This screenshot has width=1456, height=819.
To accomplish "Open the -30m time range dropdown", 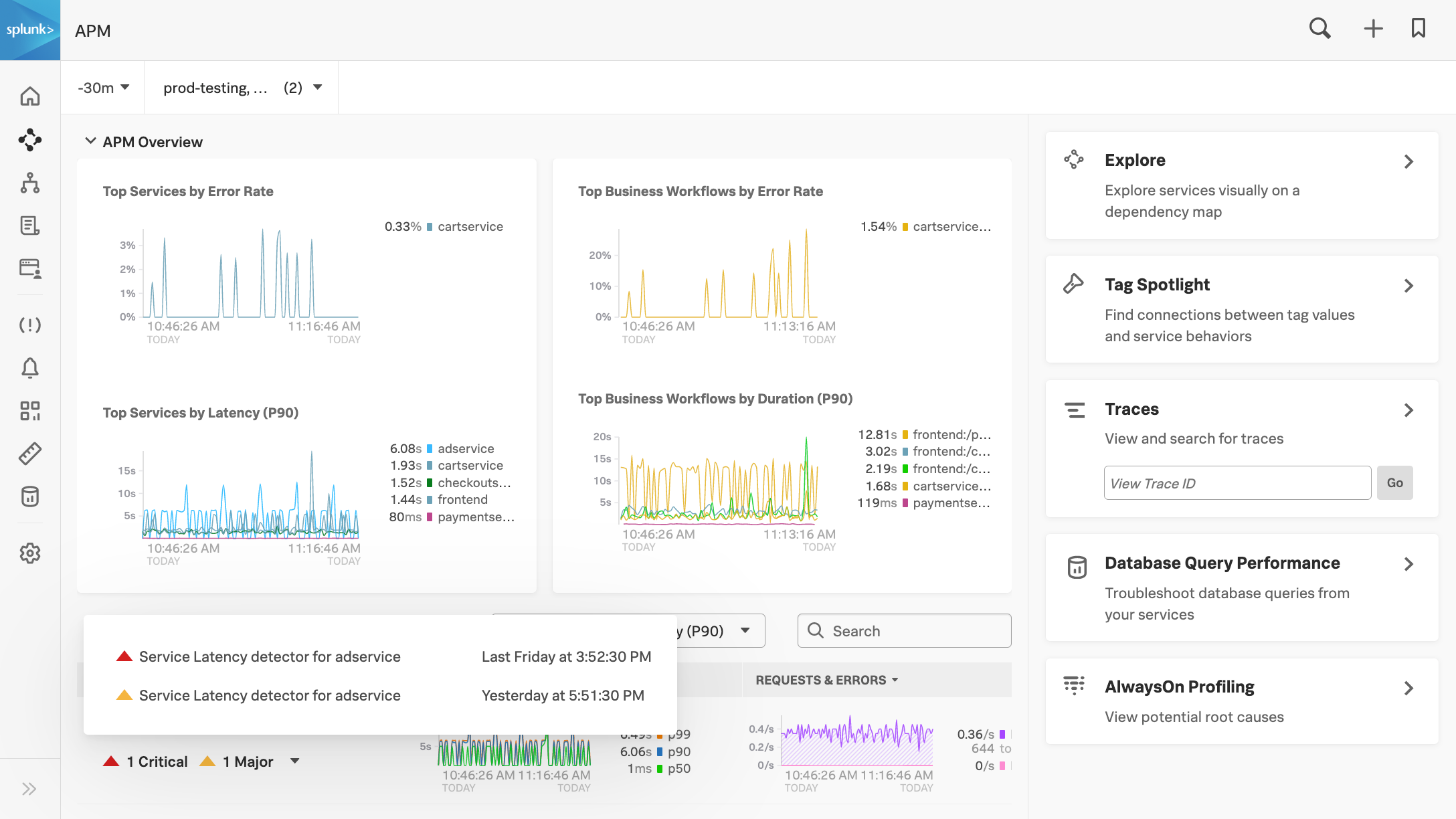I will 103,88.
